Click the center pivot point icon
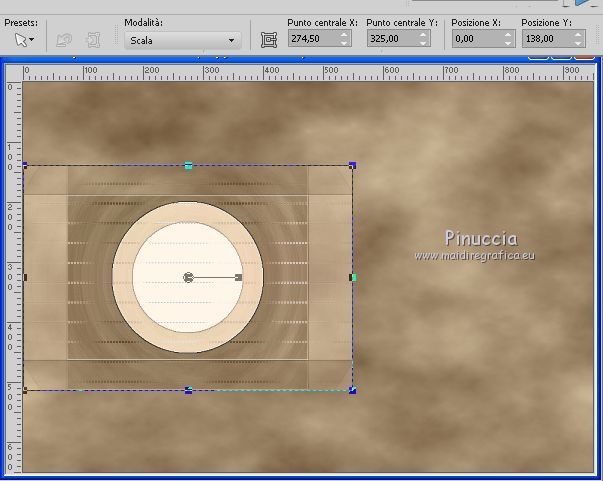 pos(269,40)
